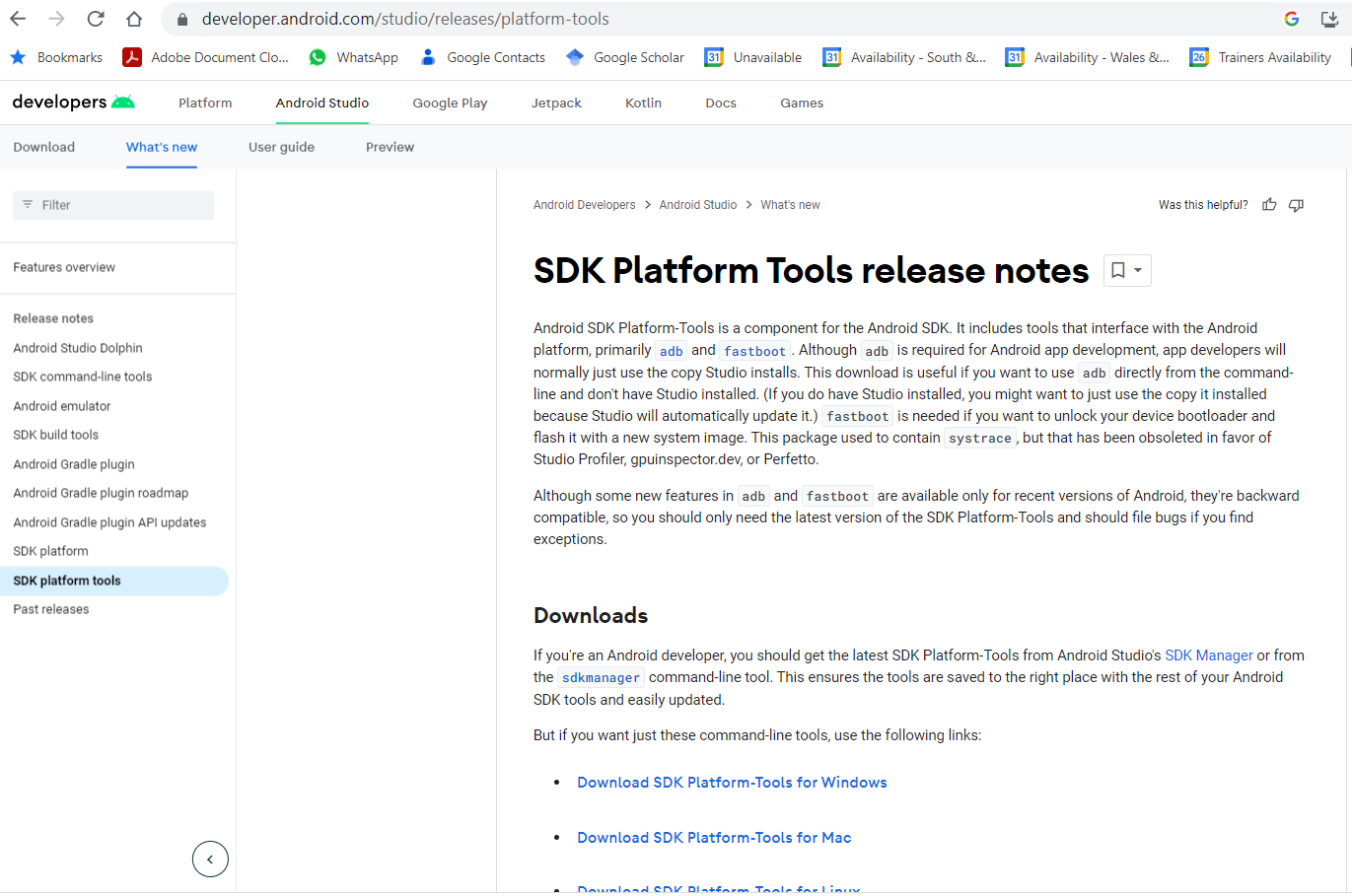Open Trainers Availability bookmark
1352x896 pixels.
(x=1260, y=57)
